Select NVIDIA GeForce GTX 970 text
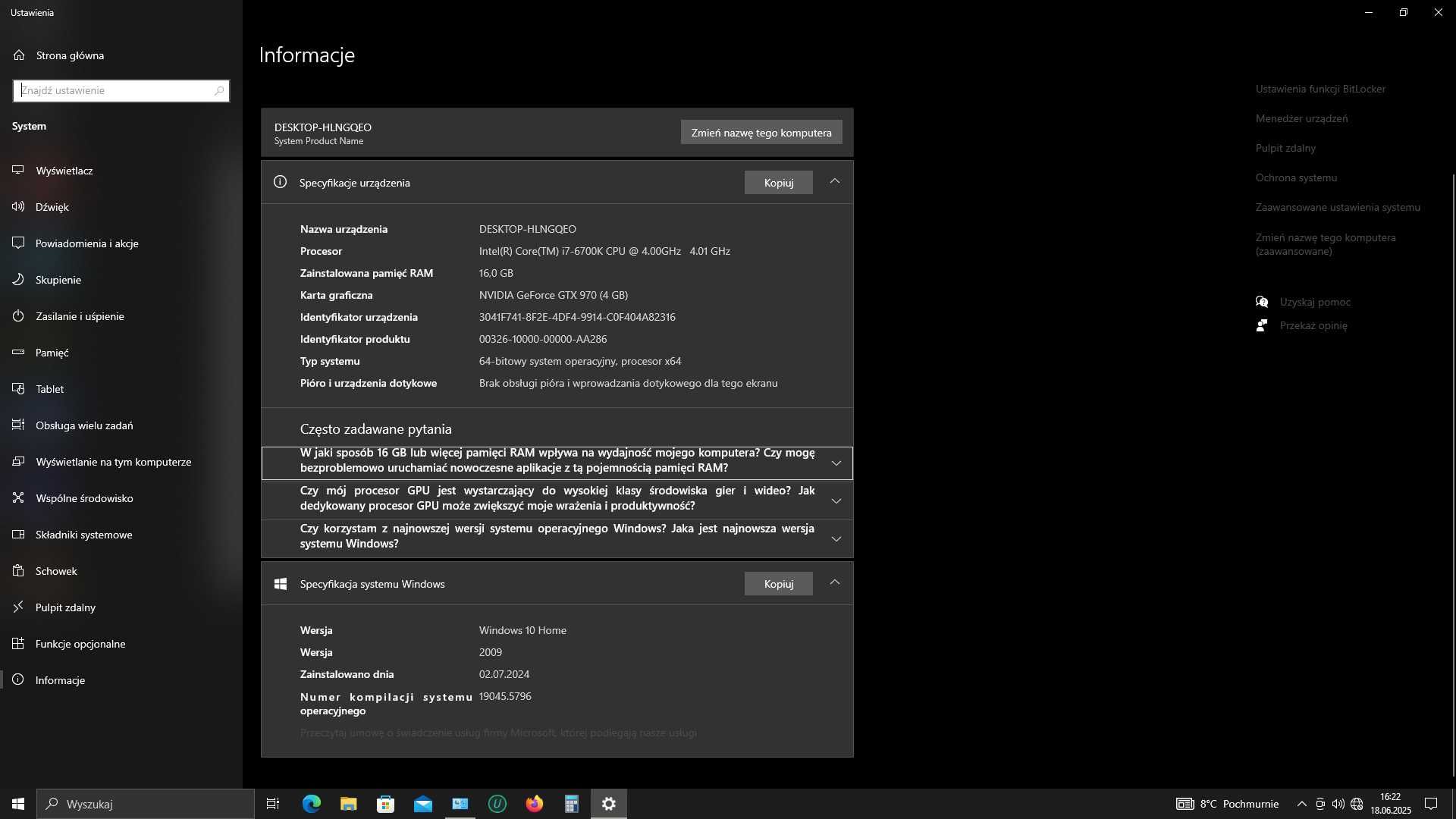This screenshot has width=1456, height=819. click(554, 295)
